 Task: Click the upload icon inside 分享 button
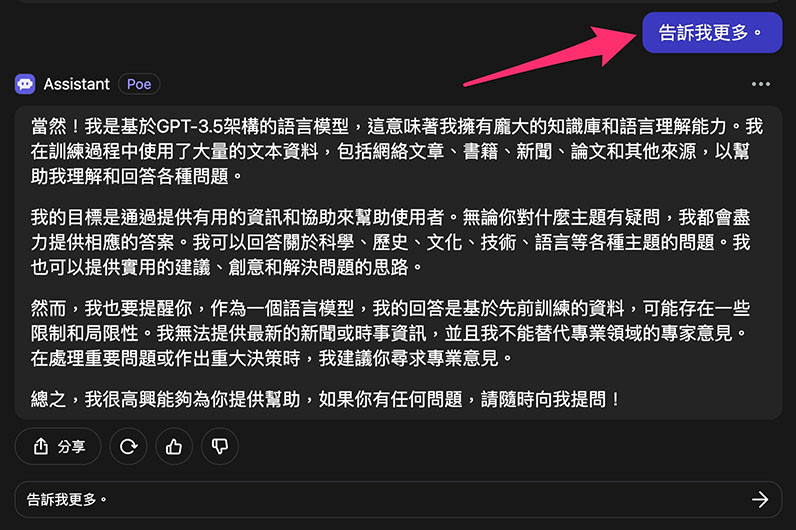(41, 446)
